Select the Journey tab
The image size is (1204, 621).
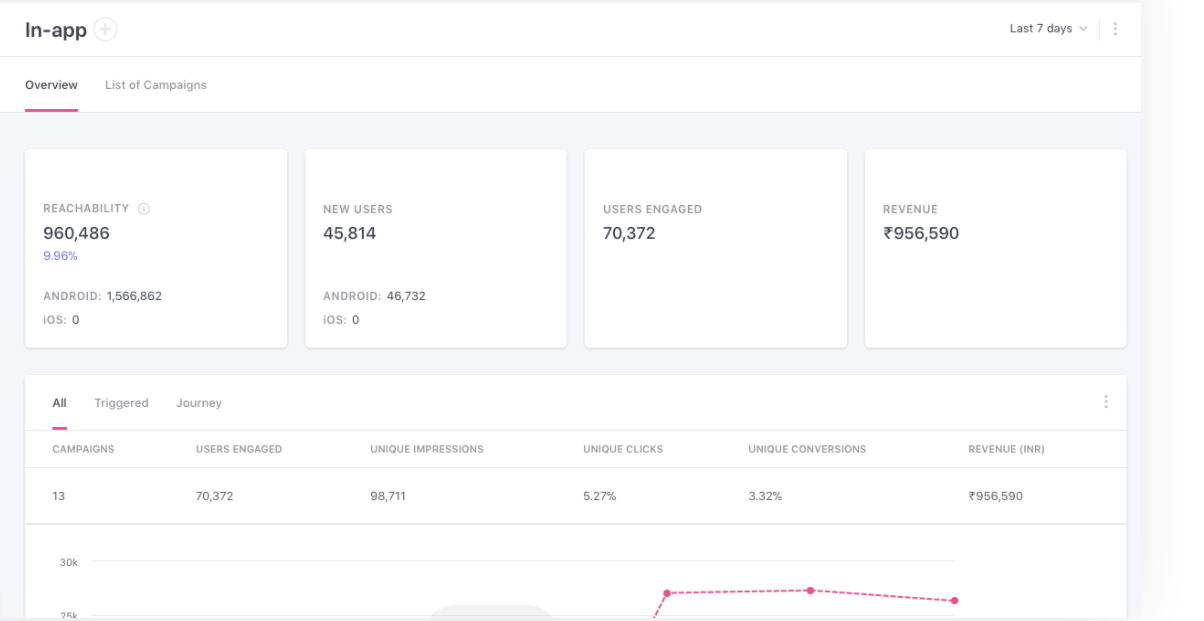pyautogui.click(x=199, y=403)
